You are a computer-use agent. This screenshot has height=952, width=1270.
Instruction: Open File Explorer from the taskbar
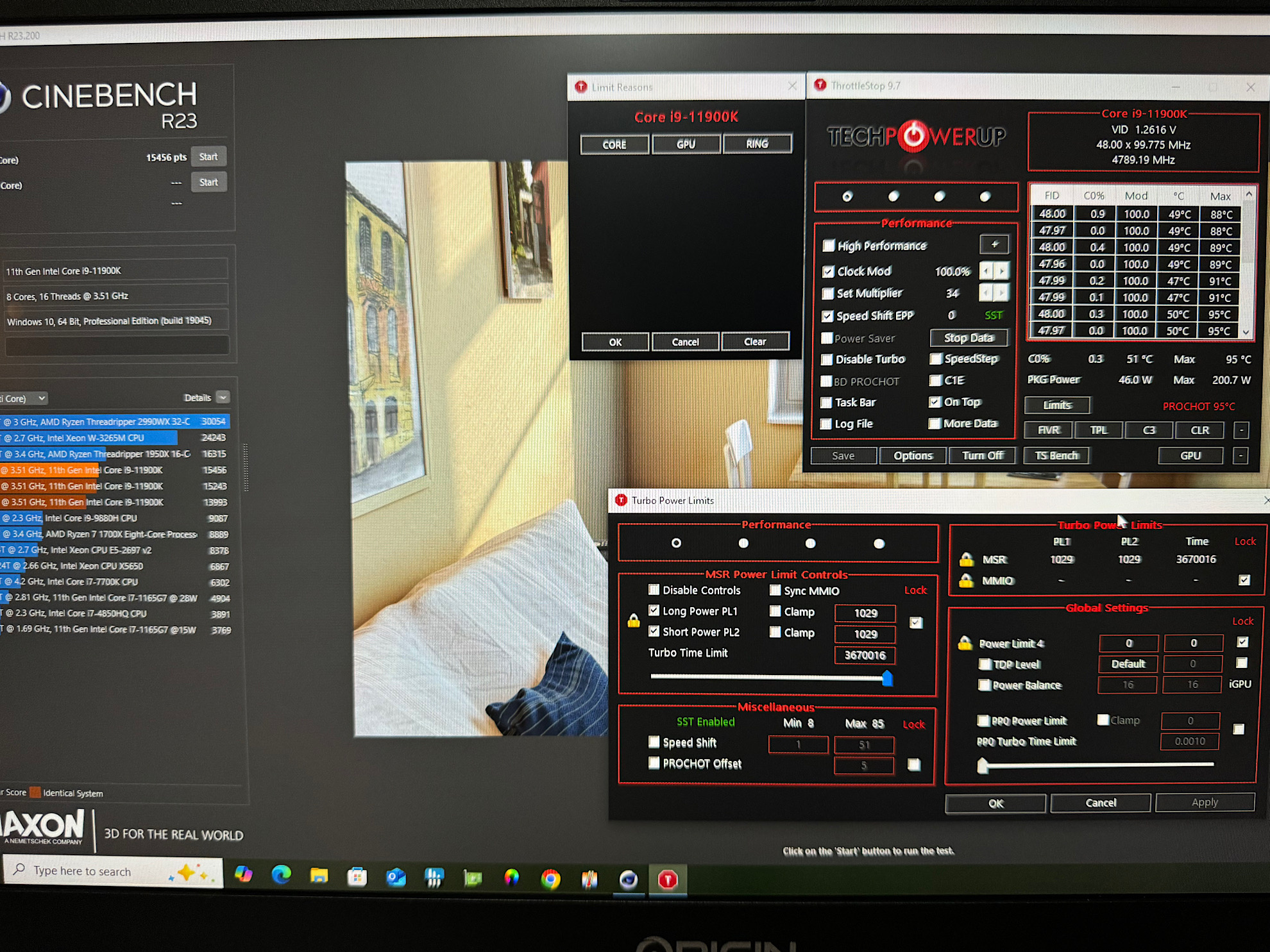pos(319,876)
